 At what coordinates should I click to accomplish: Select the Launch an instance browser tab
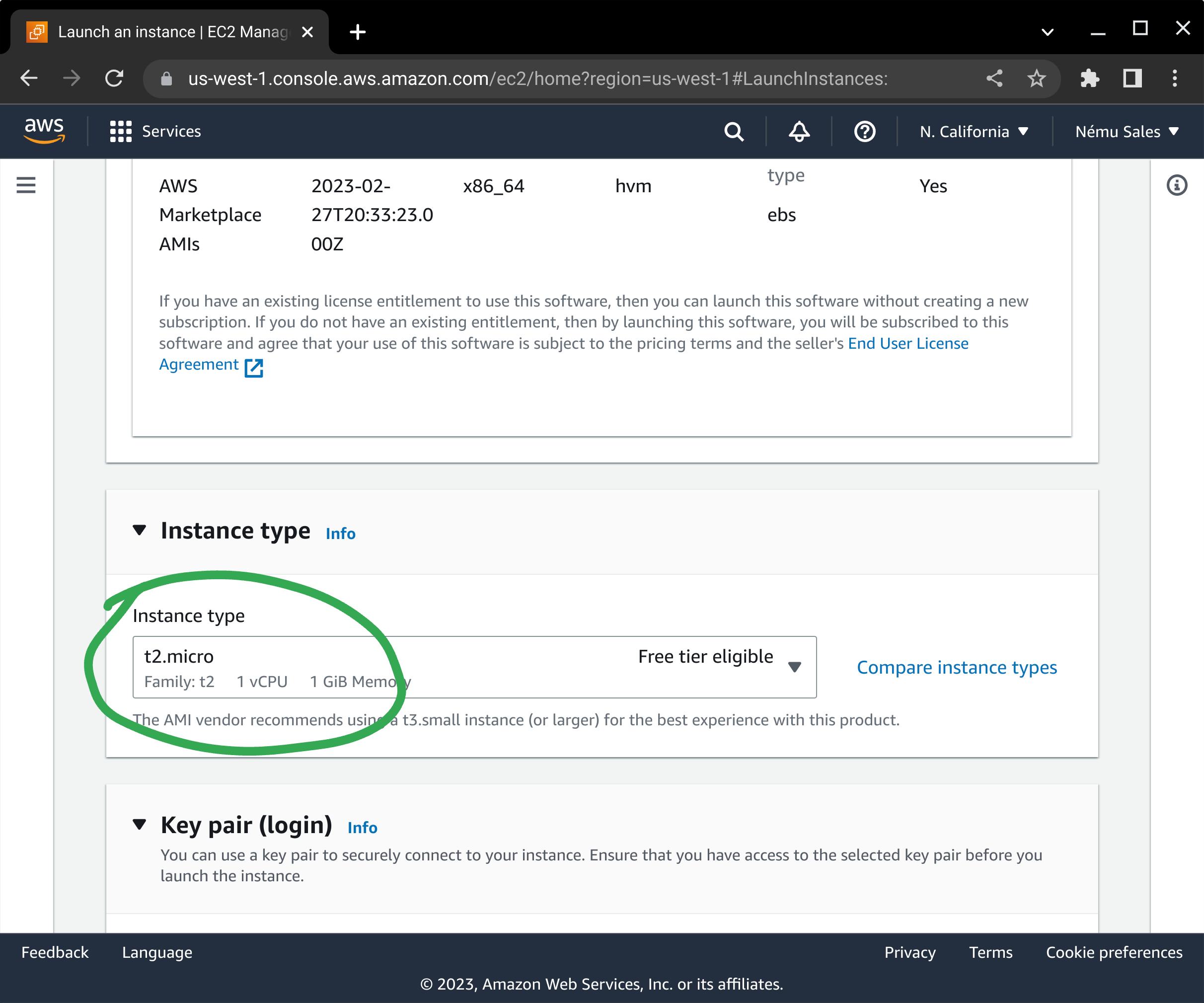click(x=170, y=32)
